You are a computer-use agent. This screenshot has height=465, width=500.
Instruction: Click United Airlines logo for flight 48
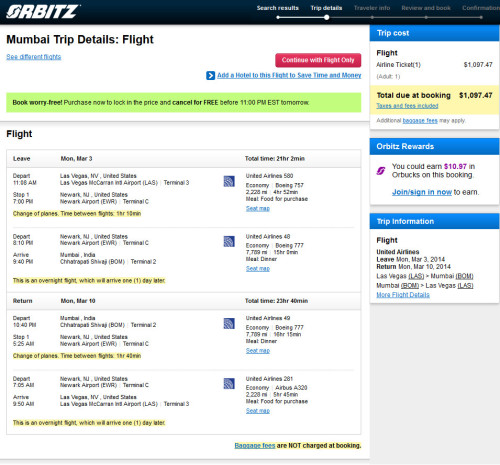(x=229, y=241)
